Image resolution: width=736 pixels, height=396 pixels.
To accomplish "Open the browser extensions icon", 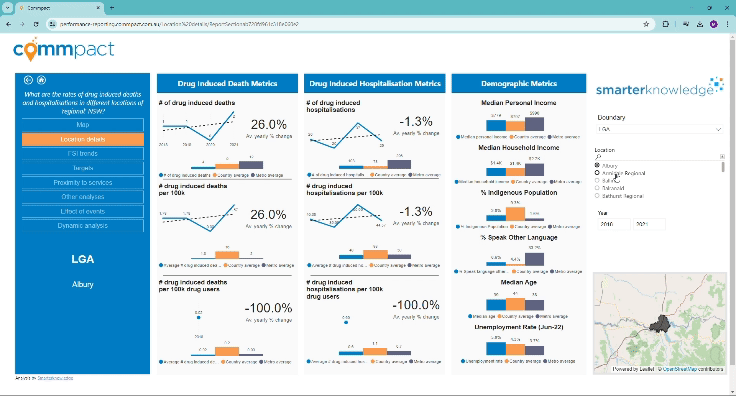I will (x=666, y=24).
